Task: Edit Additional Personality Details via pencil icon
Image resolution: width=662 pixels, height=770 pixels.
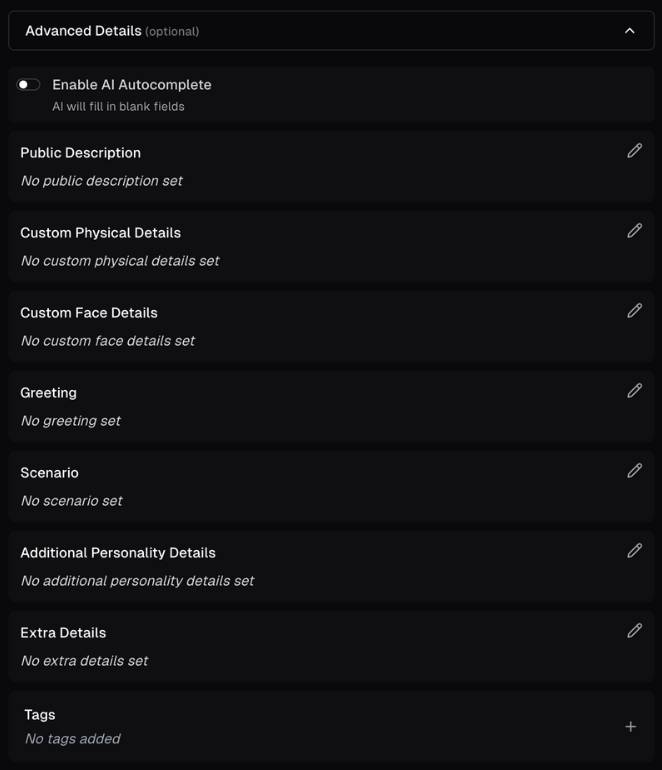Action: pos(634,551)
